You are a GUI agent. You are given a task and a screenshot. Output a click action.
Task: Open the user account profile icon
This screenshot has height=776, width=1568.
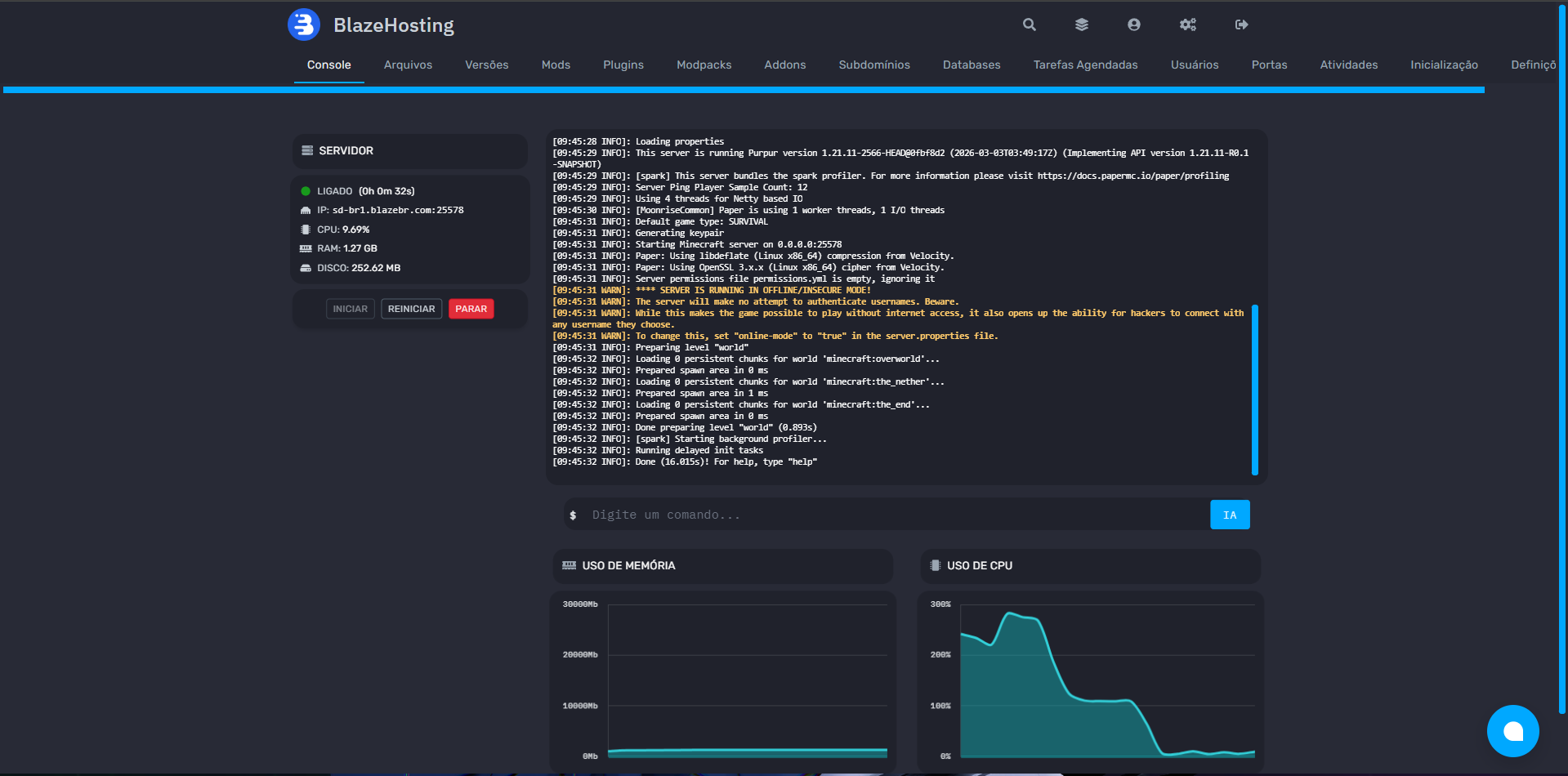1133,25
